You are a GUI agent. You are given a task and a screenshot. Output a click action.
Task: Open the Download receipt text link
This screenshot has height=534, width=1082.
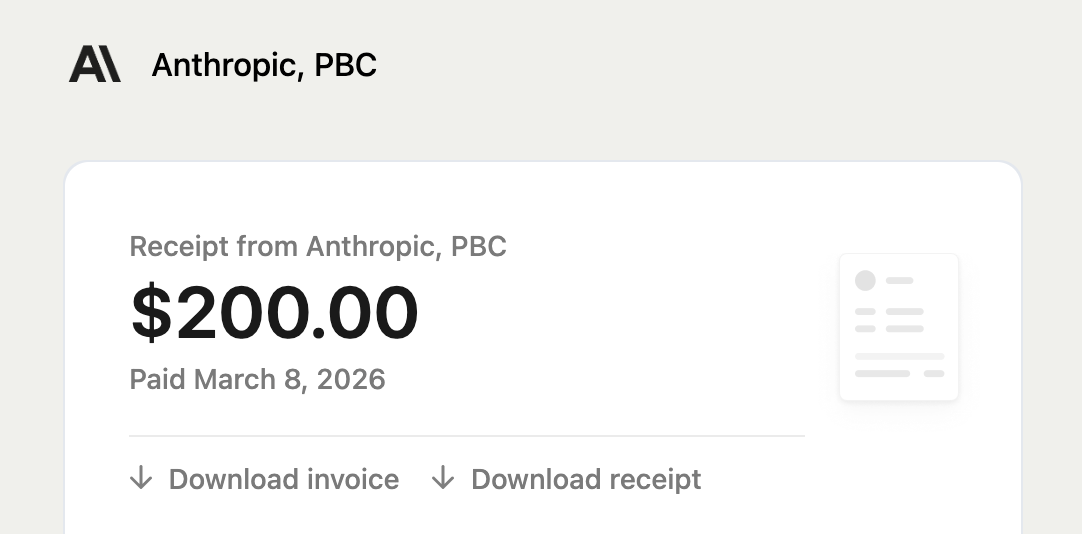click(x=586, y=480)
